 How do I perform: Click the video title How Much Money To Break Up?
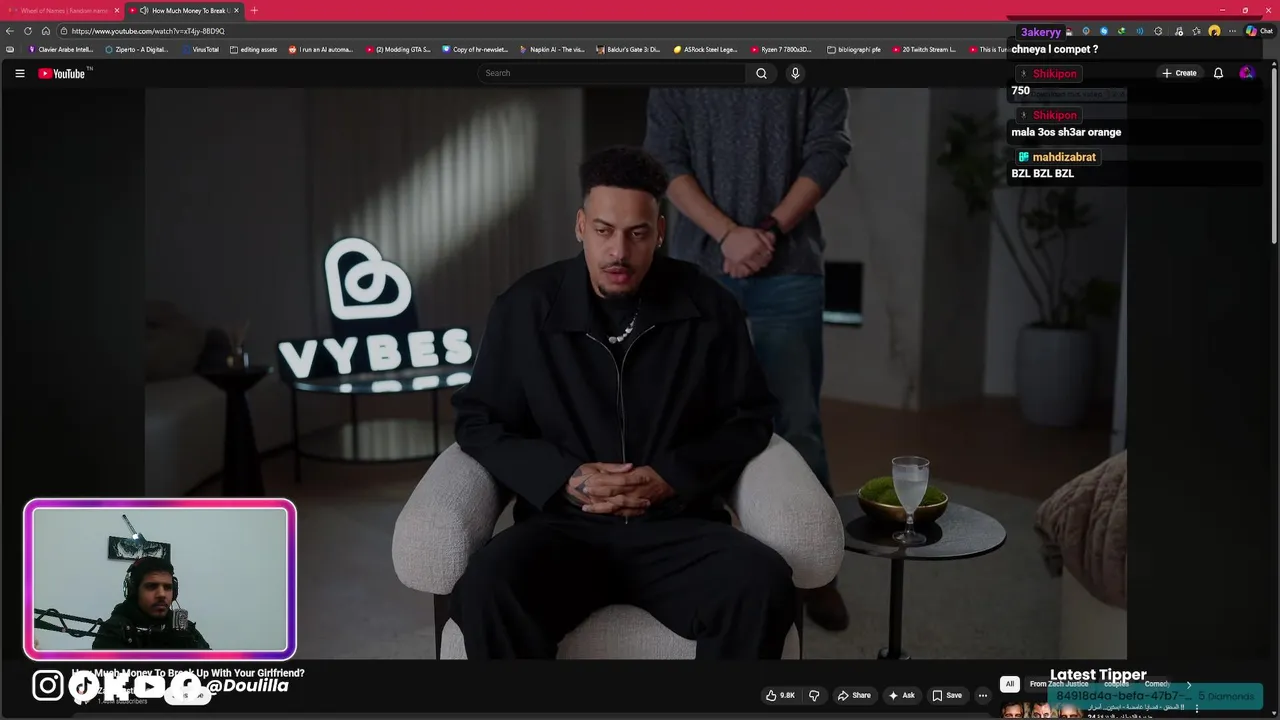tap(188, 673)
